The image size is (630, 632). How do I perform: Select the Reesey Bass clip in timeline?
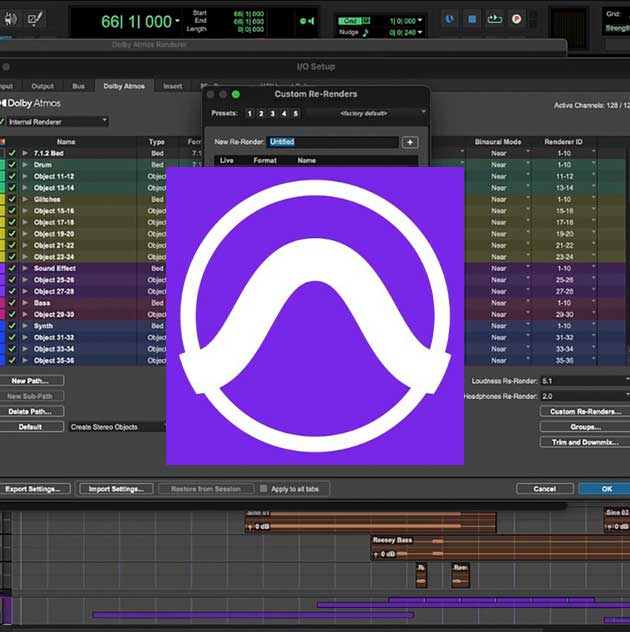pos(500,547)
